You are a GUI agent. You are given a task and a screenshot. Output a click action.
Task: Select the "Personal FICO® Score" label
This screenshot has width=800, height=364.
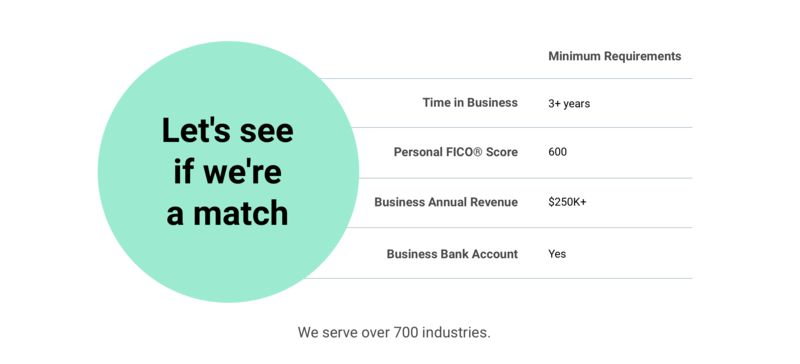point(456,152)
